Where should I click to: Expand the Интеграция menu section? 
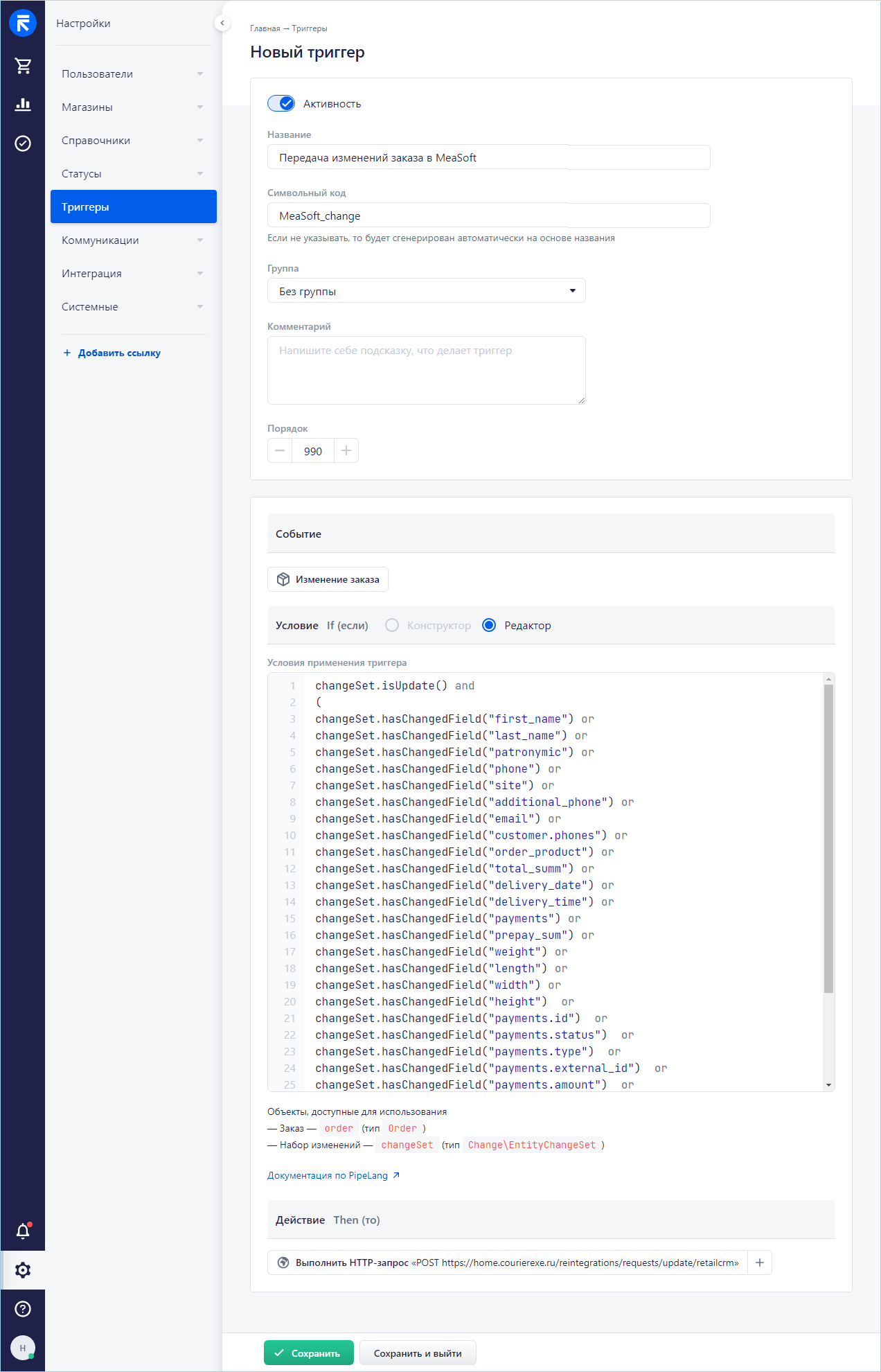pos(133,274)
